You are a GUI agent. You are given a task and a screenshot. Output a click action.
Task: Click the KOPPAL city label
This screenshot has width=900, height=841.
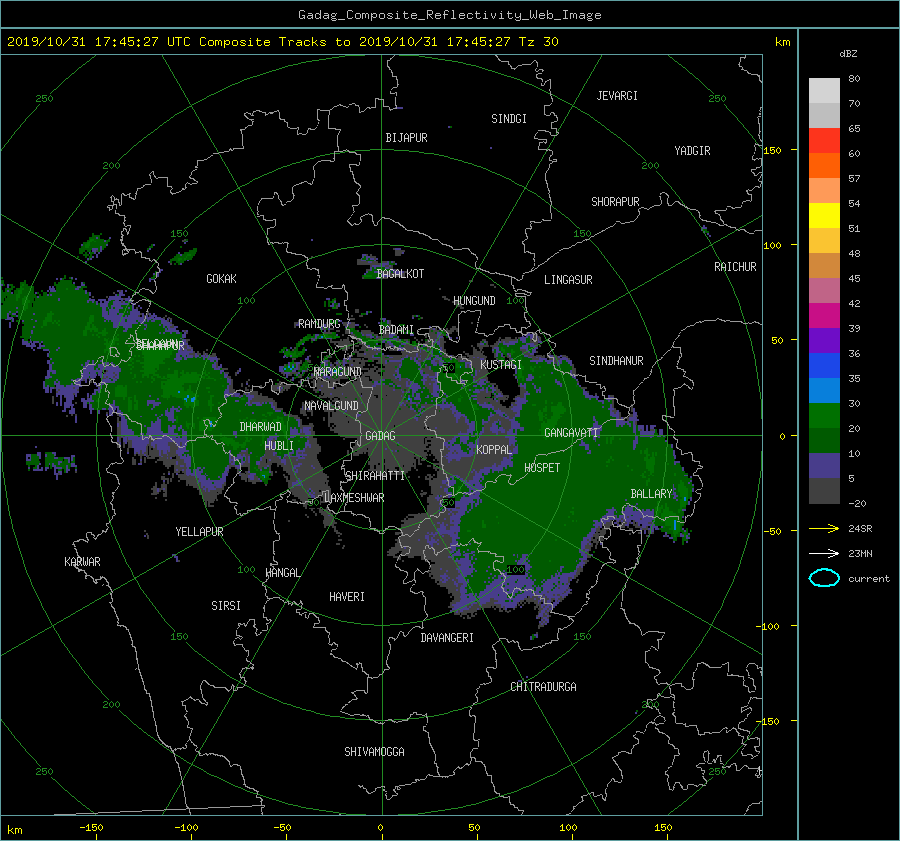click(x=494, y=449)
